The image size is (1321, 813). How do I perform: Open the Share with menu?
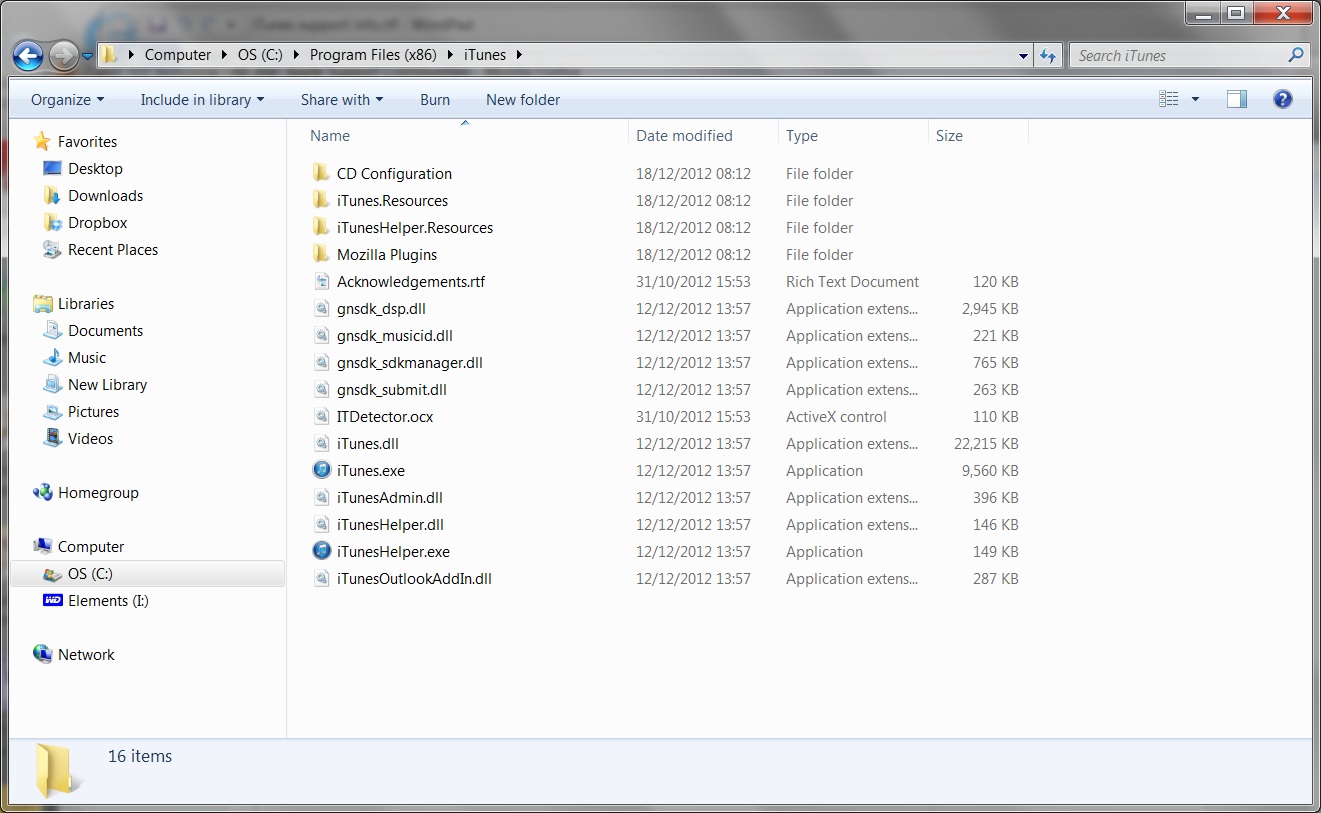[342, 100]
